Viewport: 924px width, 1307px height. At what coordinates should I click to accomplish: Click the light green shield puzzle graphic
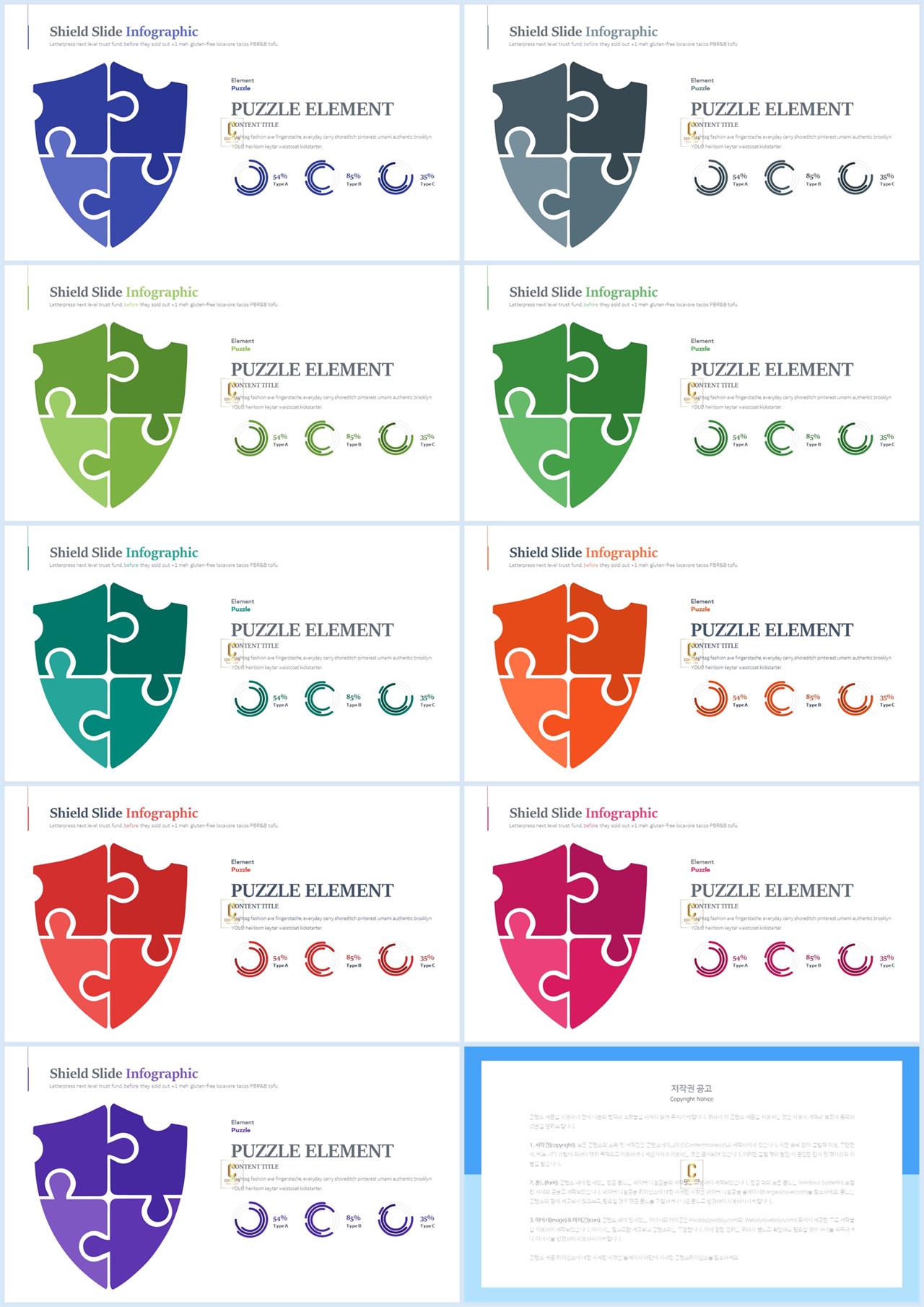coord(110,415)
